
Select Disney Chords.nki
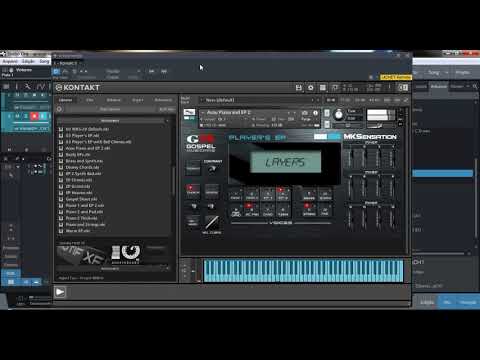[82, 167]
